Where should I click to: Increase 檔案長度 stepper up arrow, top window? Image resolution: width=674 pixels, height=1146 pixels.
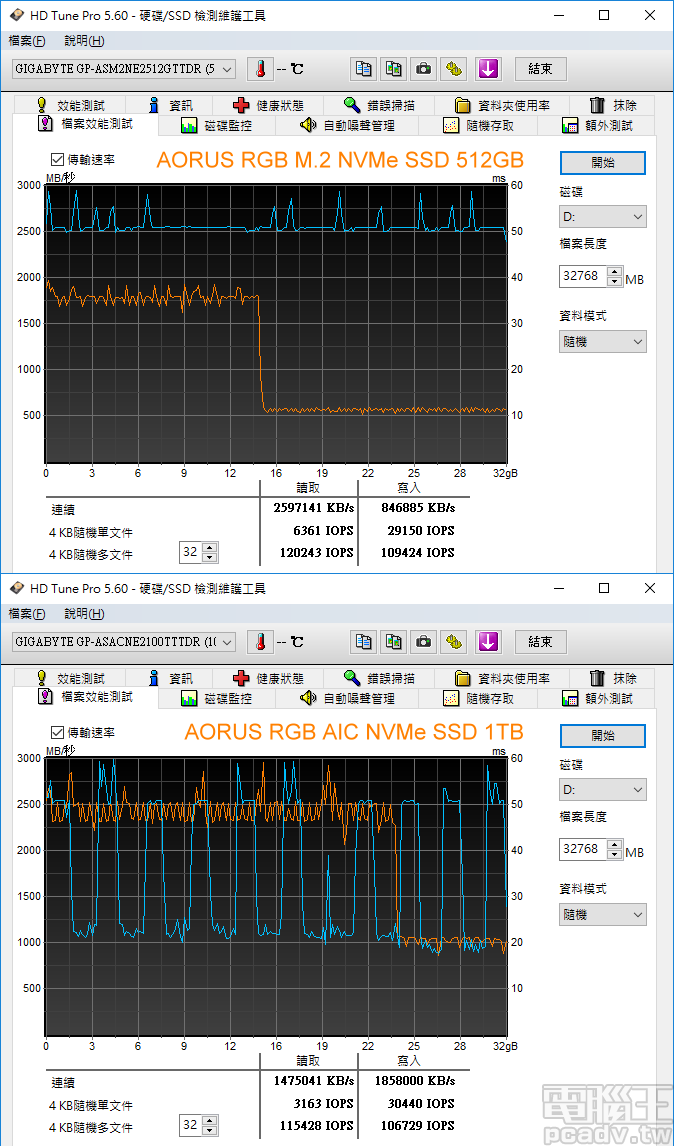coord(615,272)
